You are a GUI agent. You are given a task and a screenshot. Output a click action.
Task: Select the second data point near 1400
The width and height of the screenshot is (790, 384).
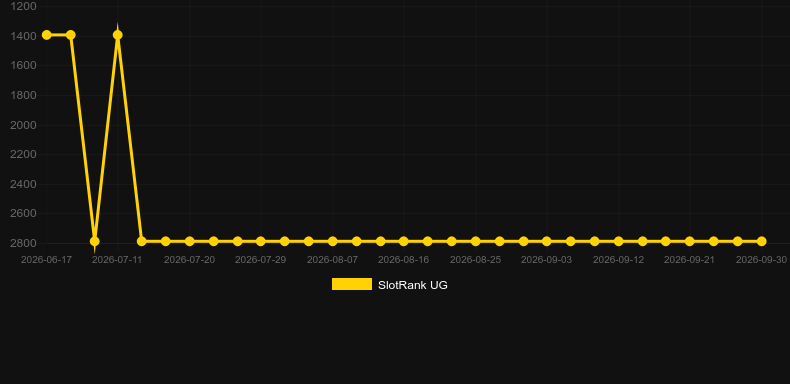71,35
